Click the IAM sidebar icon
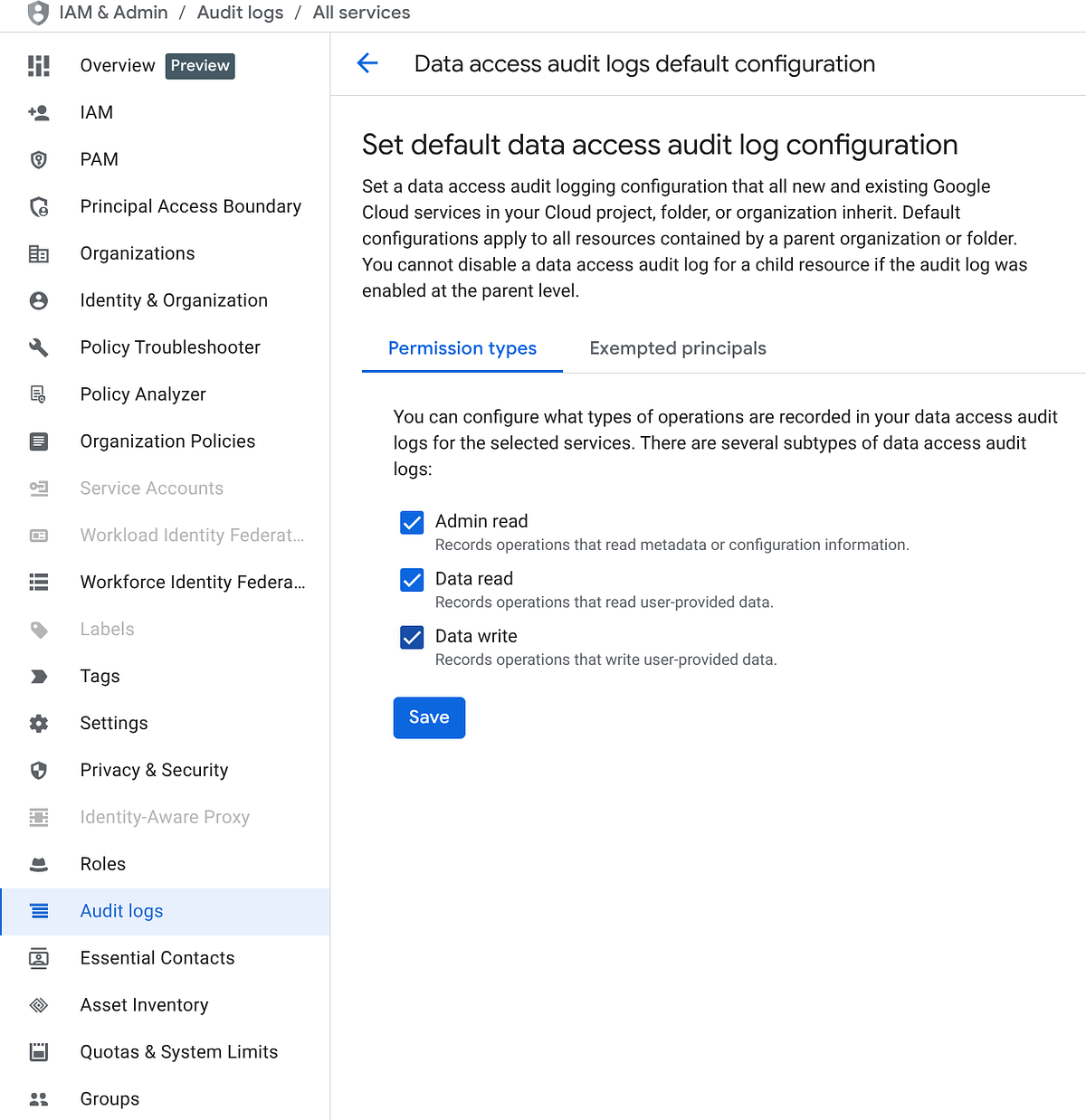Image resolution: width=1086 pixels, height=1120 pixels. [x=38, y=112]
